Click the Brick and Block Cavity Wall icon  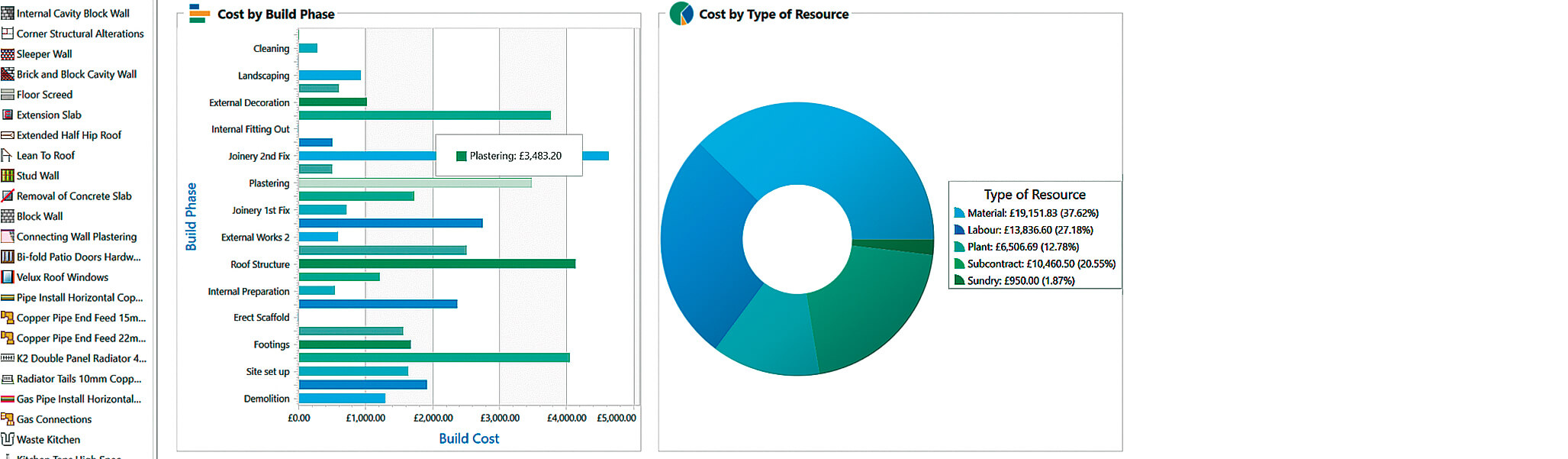(8, 74)
